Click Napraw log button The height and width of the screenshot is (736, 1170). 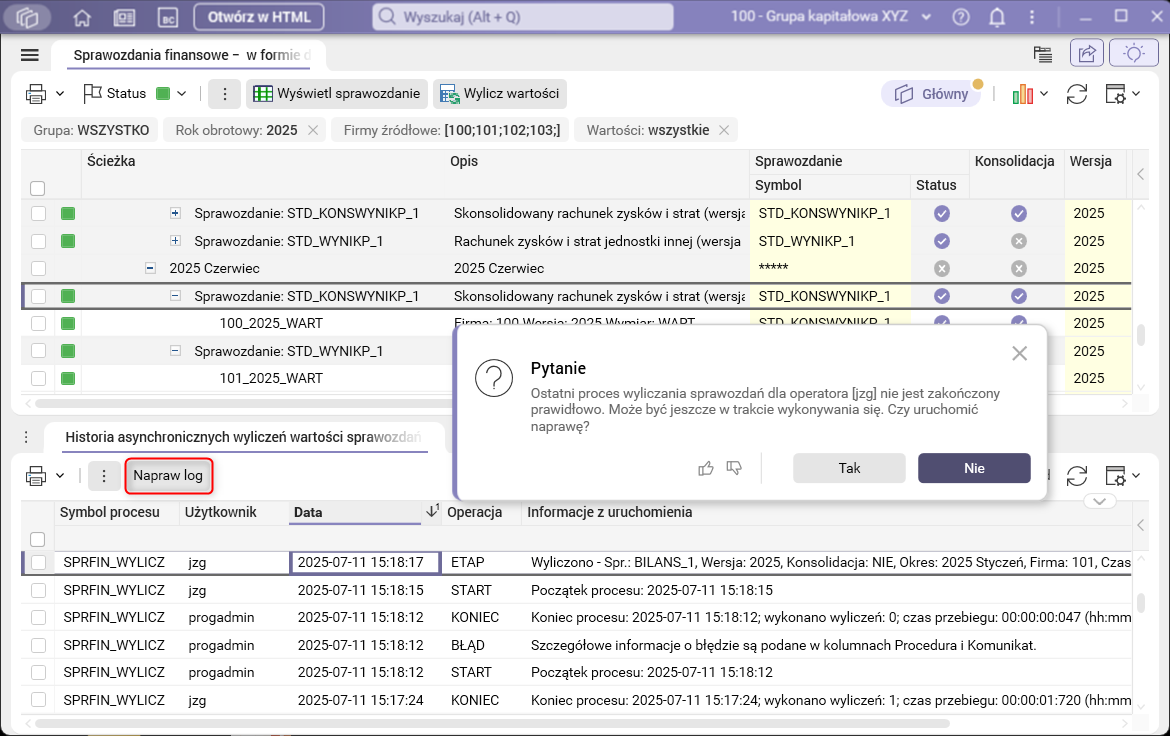(x=169, y=475)
